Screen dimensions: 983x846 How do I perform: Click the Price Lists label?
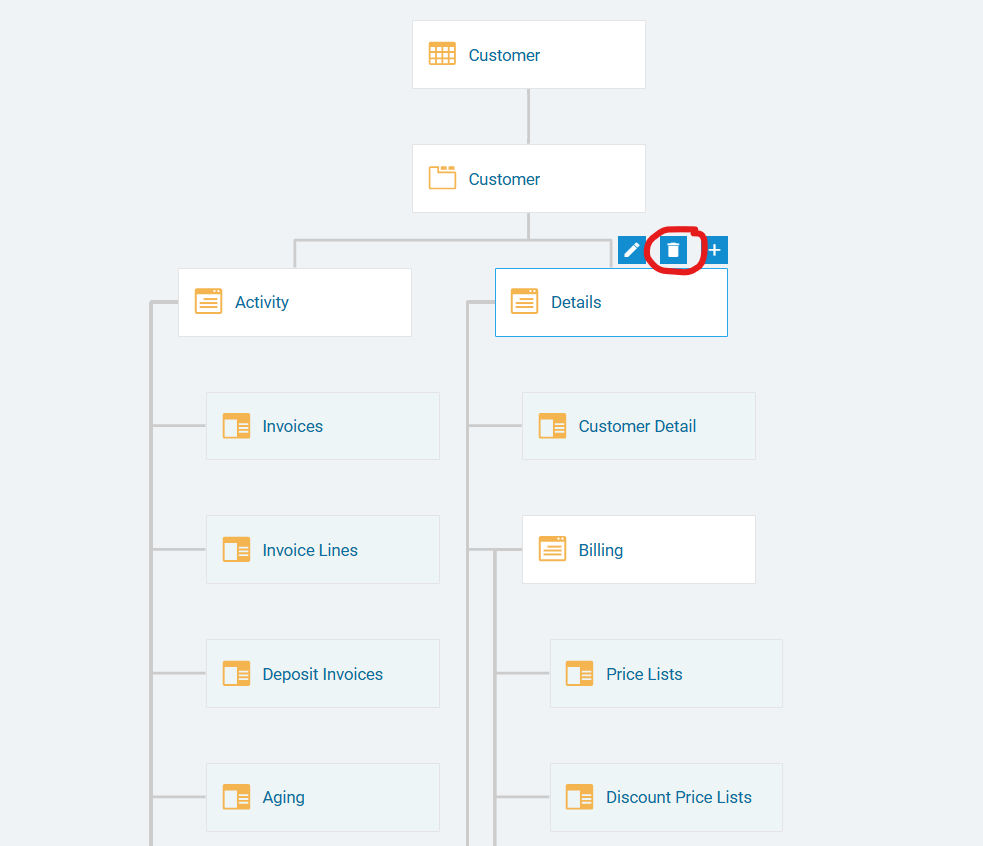(644, 674)
